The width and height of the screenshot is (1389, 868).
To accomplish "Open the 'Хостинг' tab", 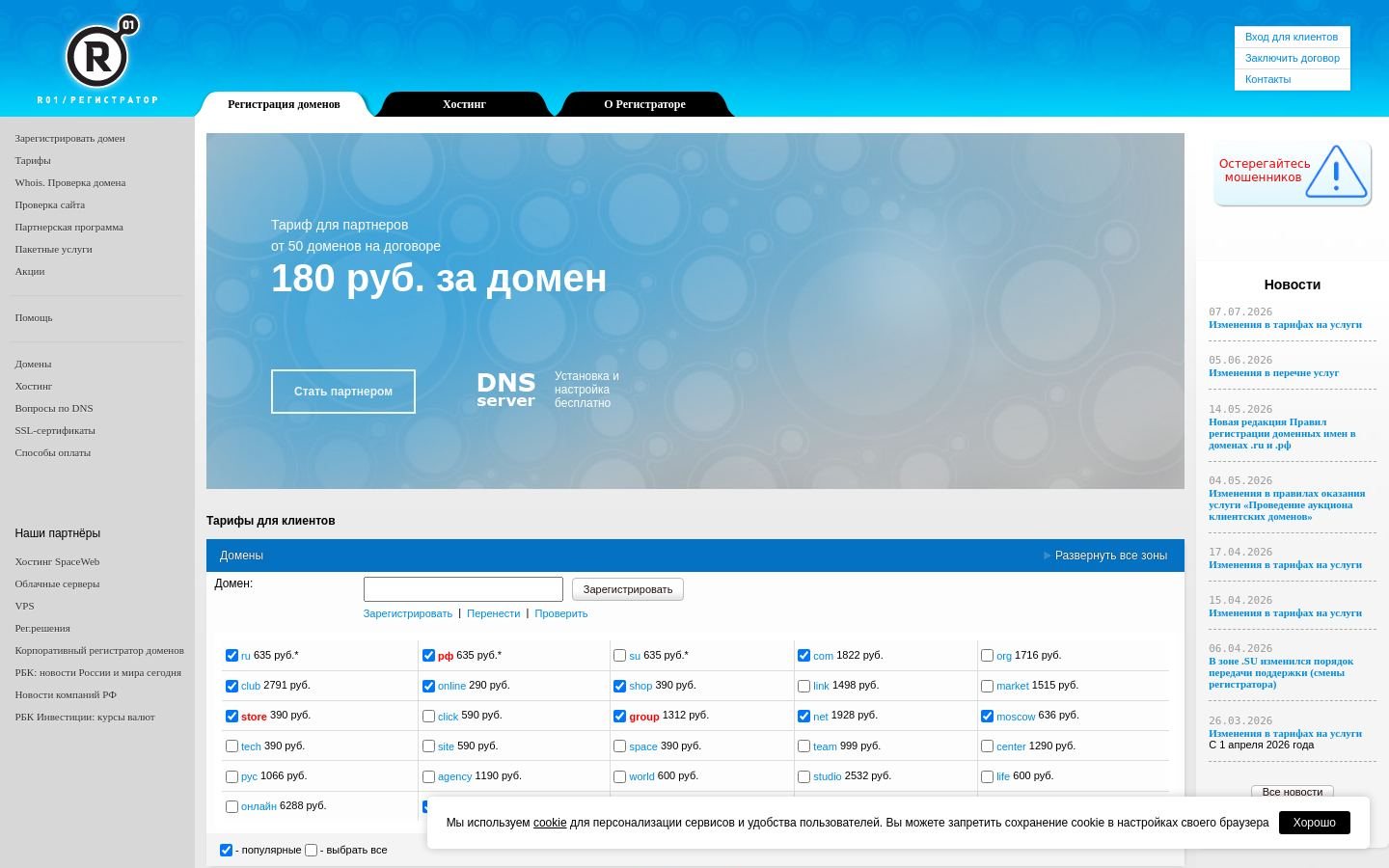I will 464,104.
